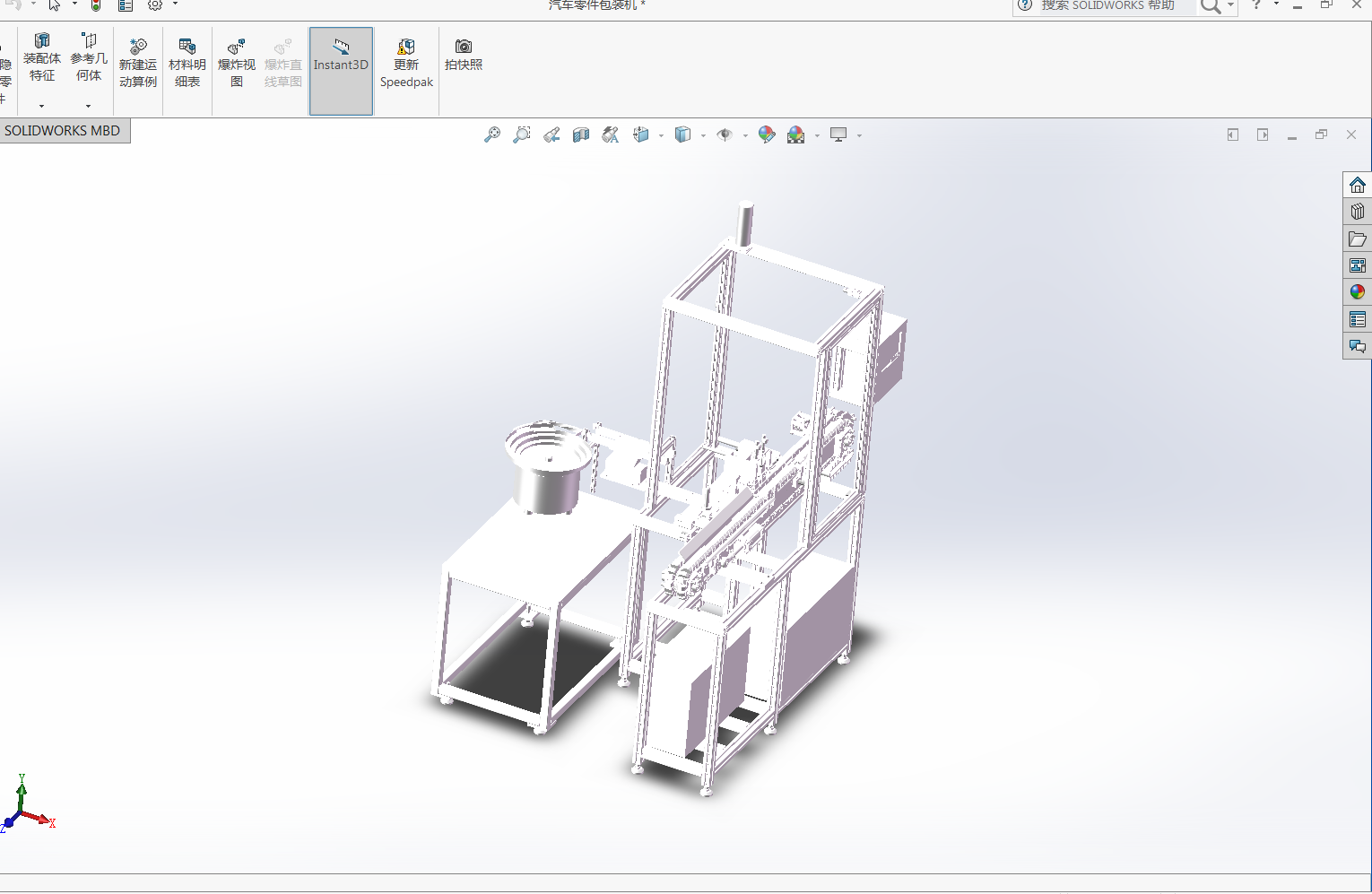Open Hide/Show Items eye dropdown
Viewport: 1372px width, 894px height.
tap(745, 135)
